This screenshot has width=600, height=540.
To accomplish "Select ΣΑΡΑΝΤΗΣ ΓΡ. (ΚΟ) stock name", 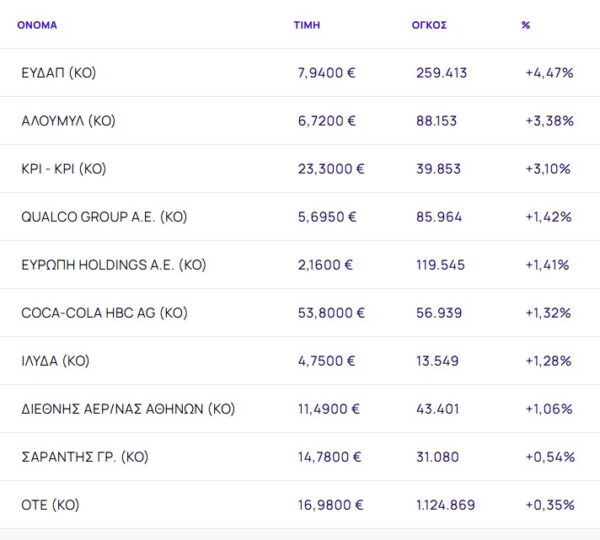I will point(84,457).
